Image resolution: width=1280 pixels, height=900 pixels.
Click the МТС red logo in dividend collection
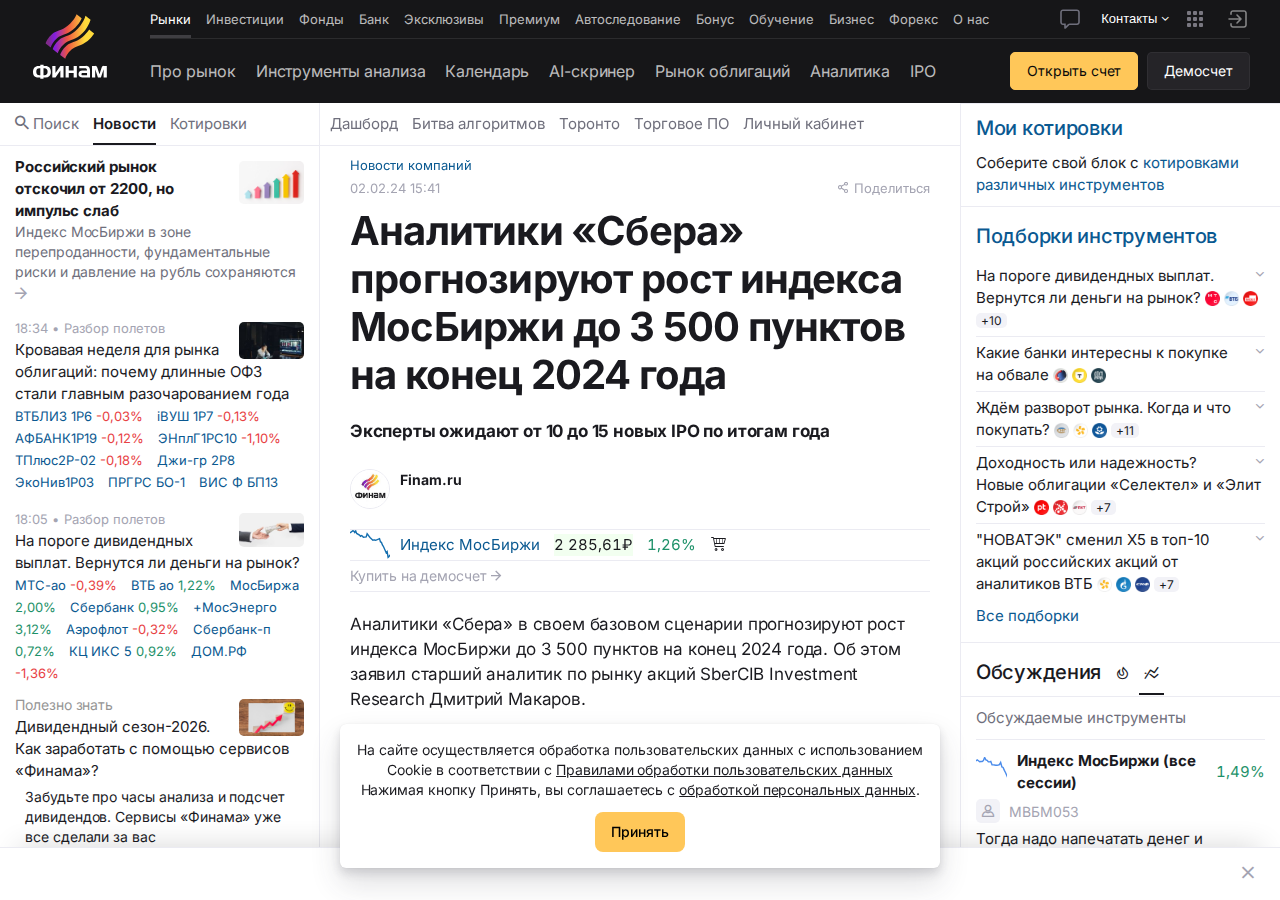coord(1213,298)
